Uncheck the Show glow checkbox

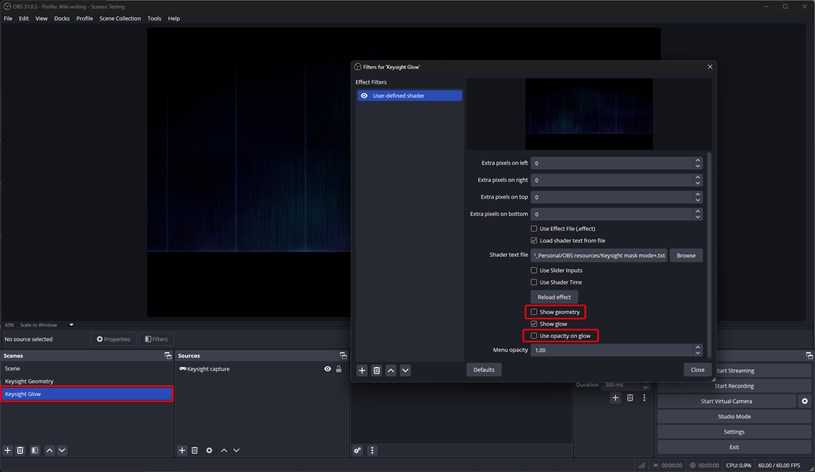pyautogui.click(x=534, y=324)
